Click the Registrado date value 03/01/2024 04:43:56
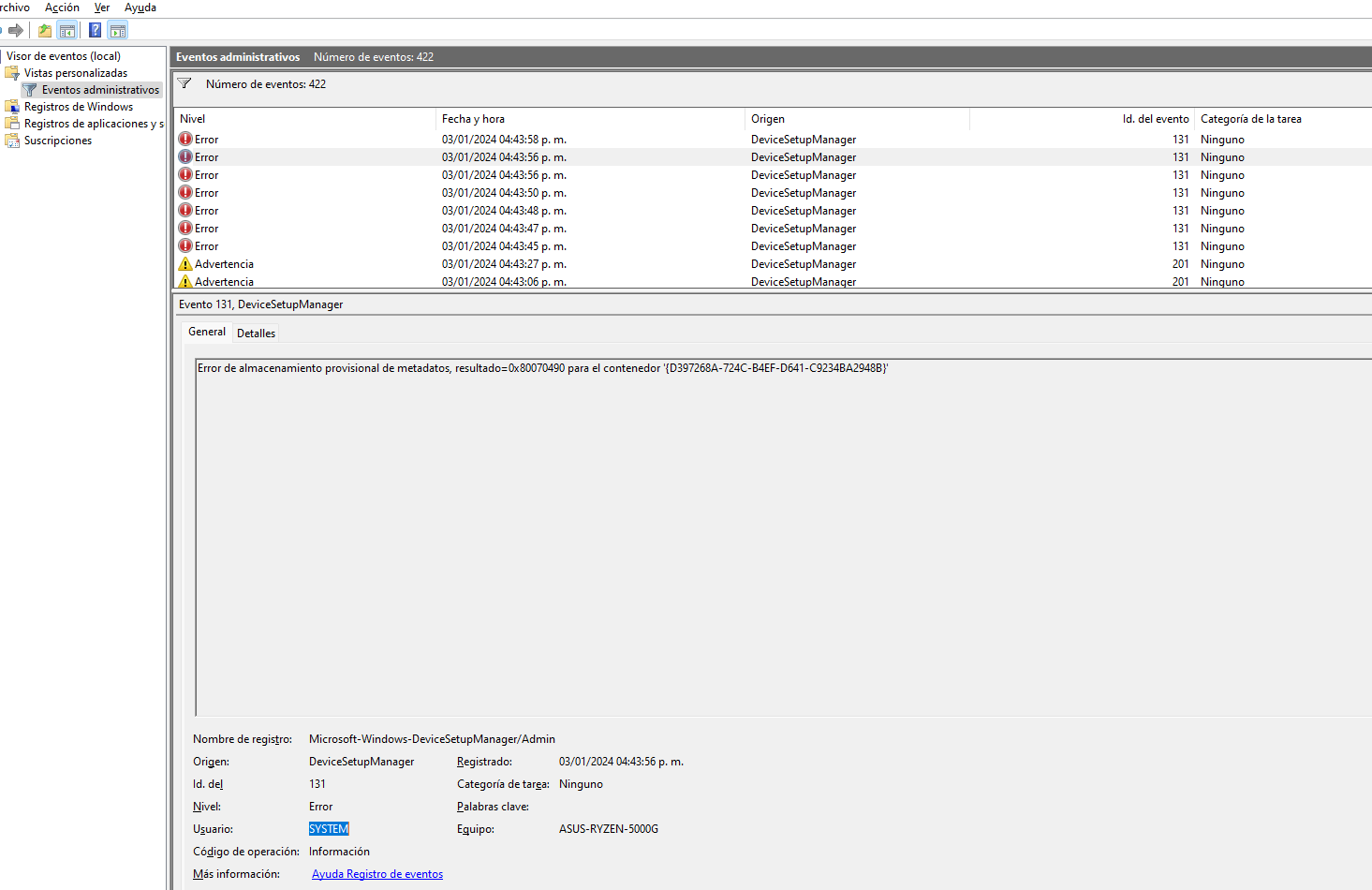 [621, 762]
